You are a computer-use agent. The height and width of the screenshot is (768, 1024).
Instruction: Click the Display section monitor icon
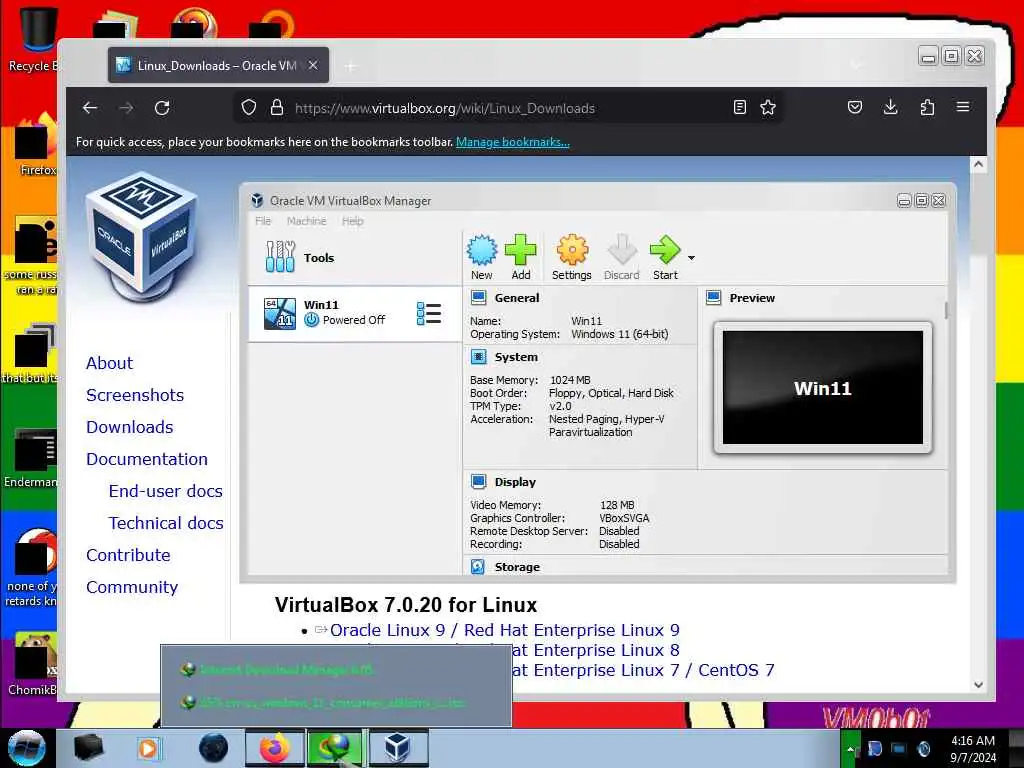(x=479, y=482)
